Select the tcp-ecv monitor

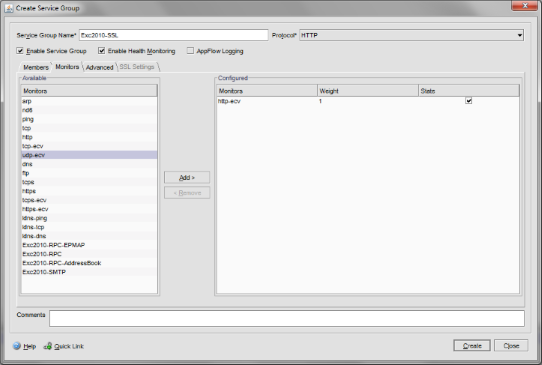[x=89, y=146]
